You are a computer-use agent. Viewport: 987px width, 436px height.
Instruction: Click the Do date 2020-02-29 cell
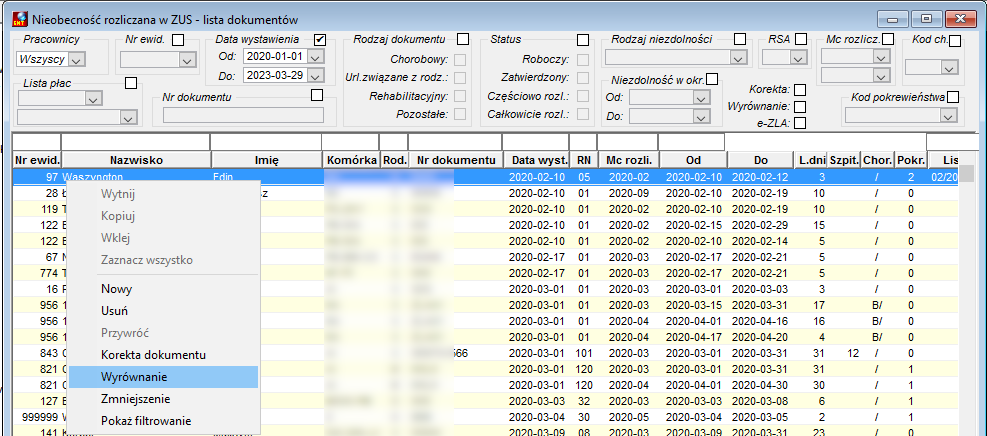758,225
